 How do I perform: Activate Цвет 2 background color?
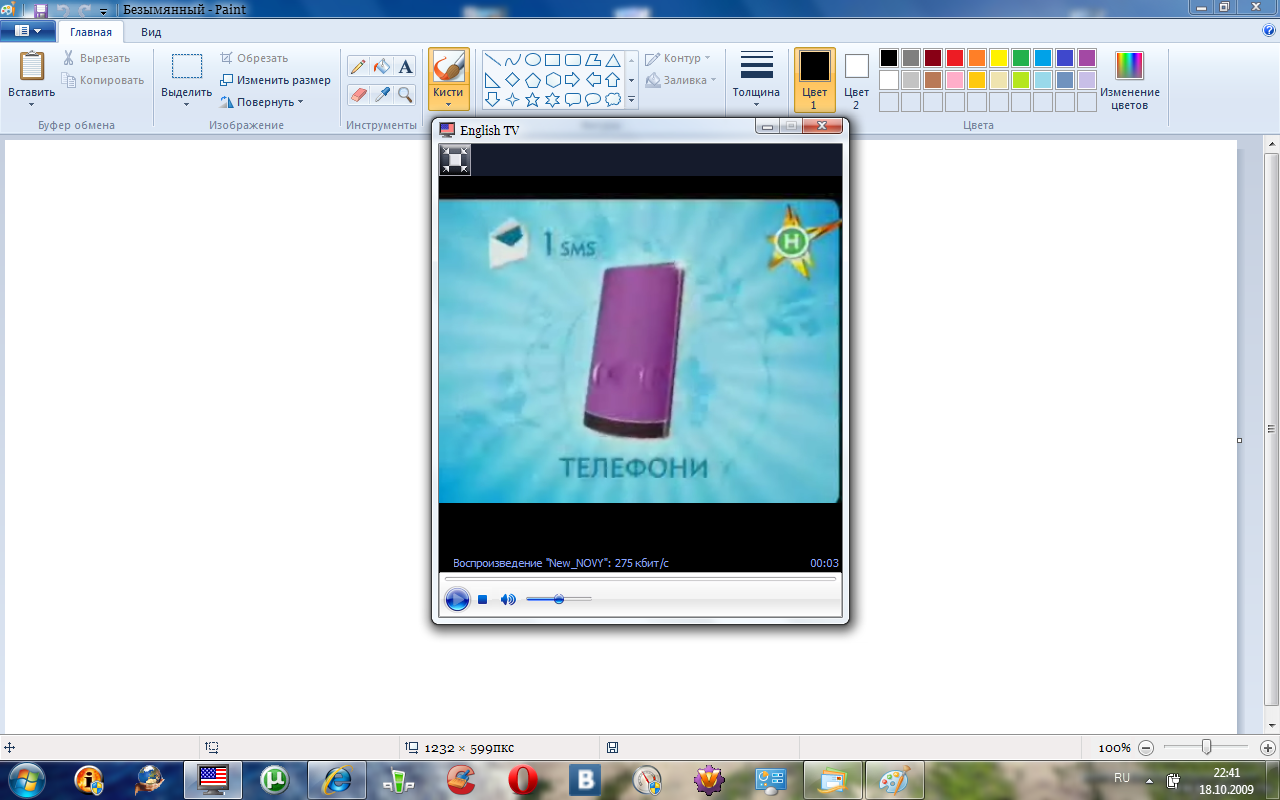(856, 79)
